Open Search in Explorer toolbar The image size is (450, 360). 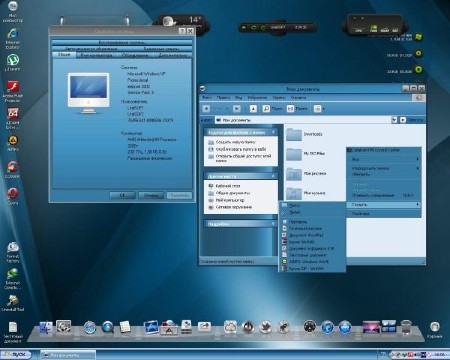click(272, 109)
